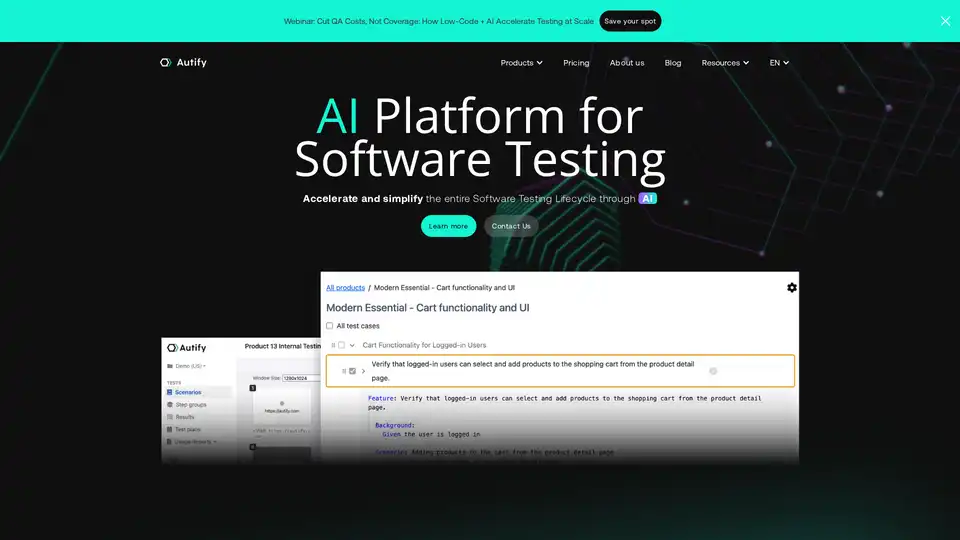960x540 pixels.
Task: Uncheck the highlighted Verify logged-in users test case
Action: point(352,371)
